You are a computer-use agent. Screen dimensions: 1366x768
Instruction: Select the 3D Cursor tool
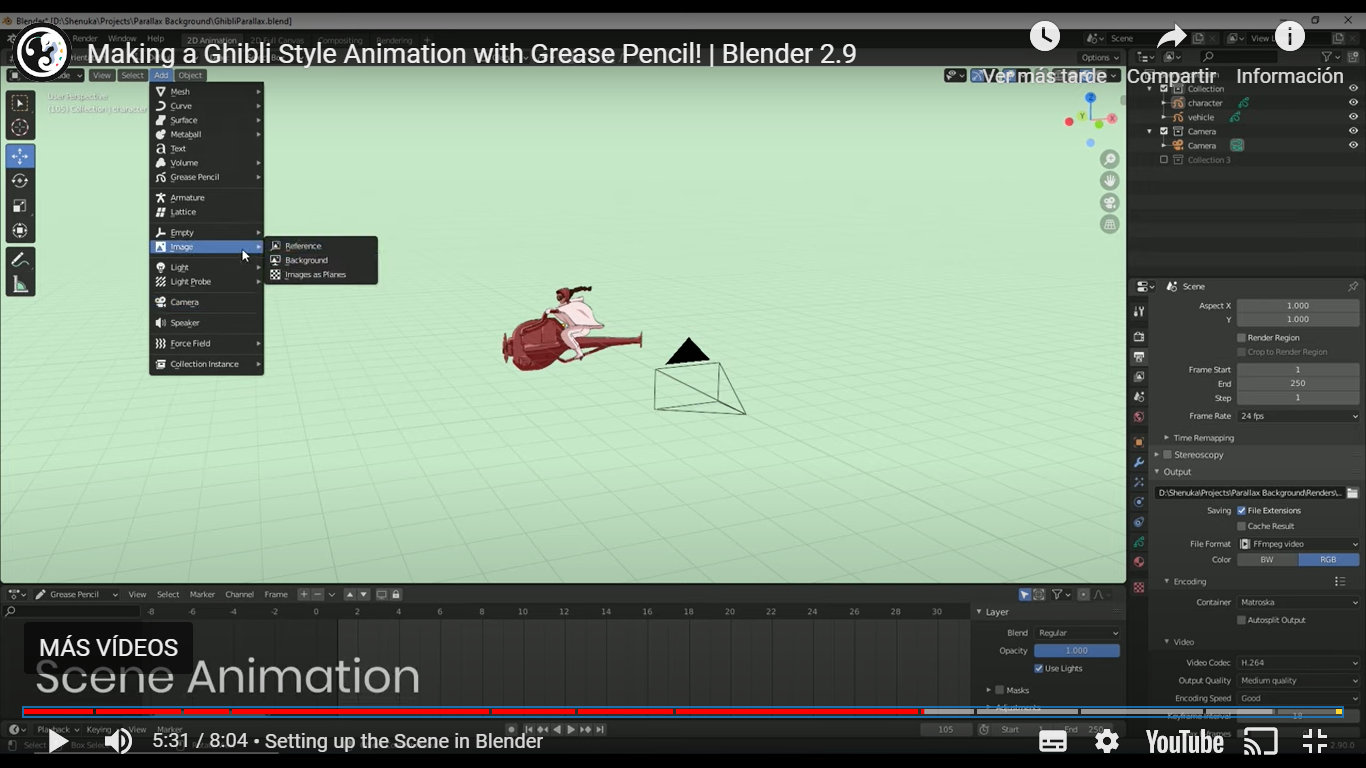[20, 127]
